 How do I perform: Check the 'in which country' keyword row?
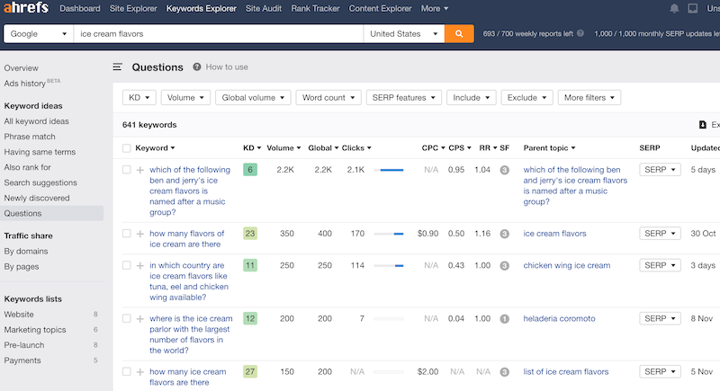(x=126, y=265)
